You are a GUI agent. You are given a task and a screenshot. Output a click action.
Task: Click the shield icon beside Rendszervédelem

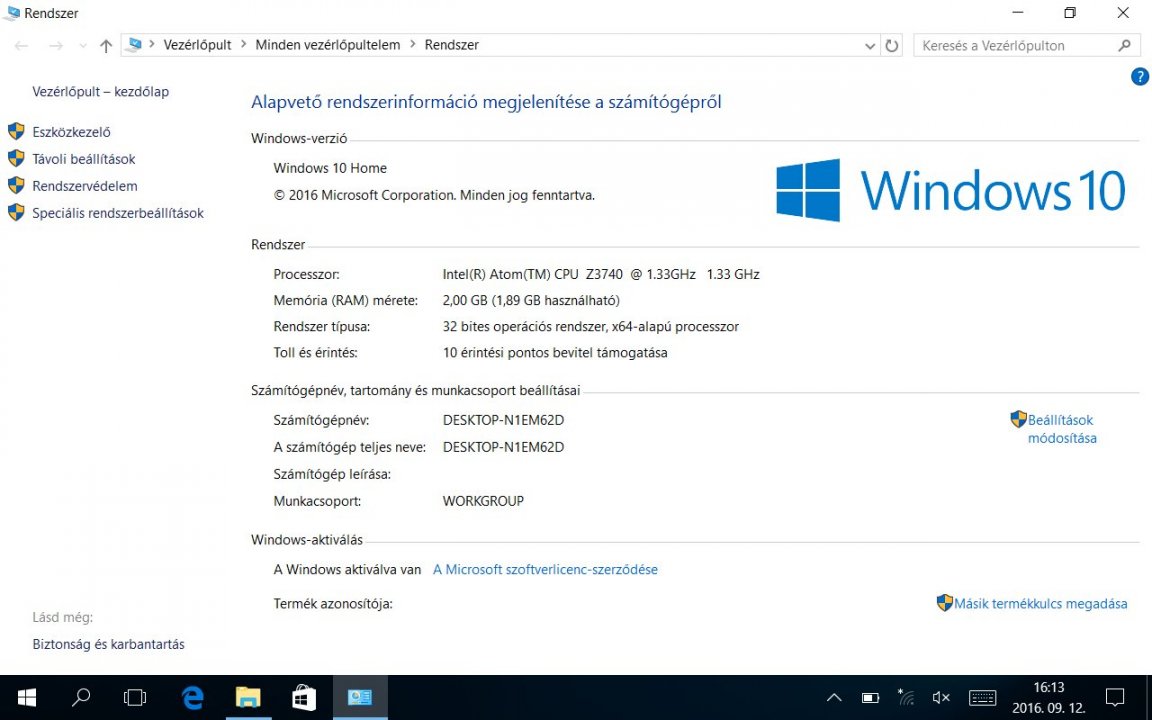tap(16, 186)
